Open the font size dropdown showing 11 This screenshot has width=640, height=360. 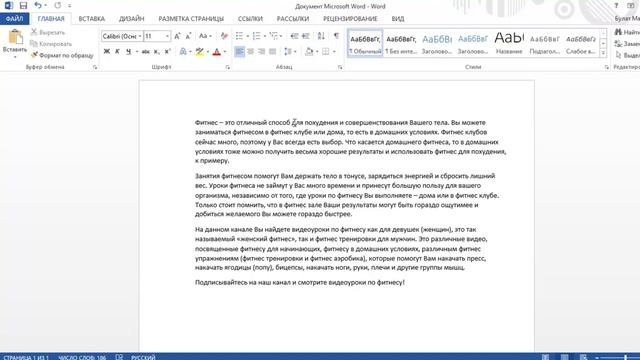167,36
